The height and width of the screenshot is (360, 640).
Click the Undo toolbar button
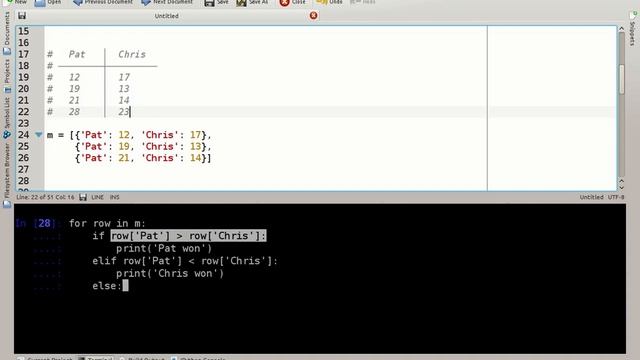(329, 2)
